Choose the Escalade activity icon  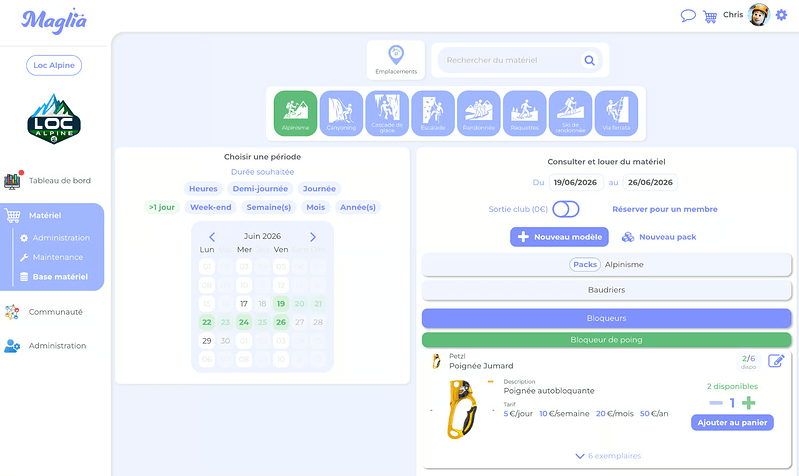click(433, 113)
